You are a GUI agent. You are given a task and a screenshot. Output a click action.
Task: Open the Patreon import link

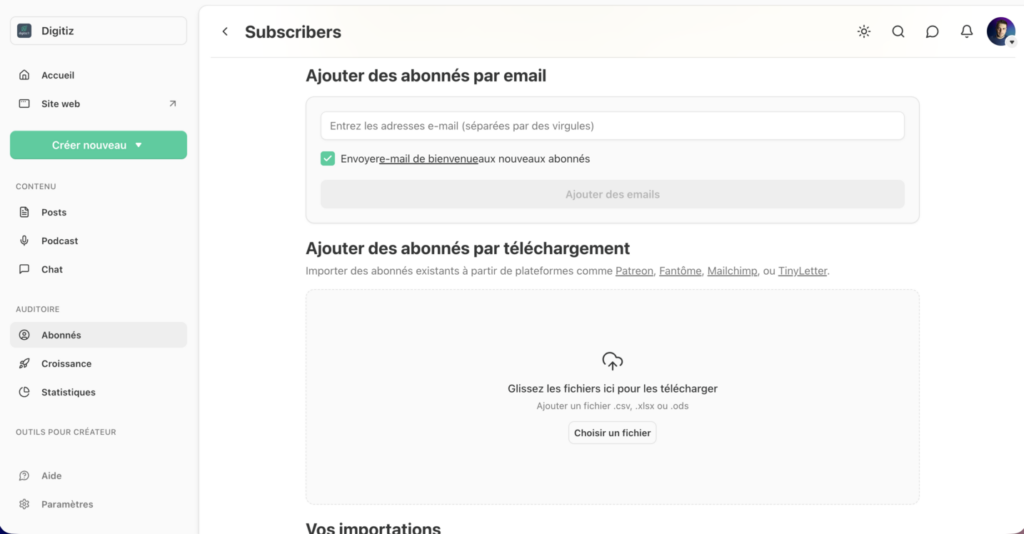(x=634, y=271)
